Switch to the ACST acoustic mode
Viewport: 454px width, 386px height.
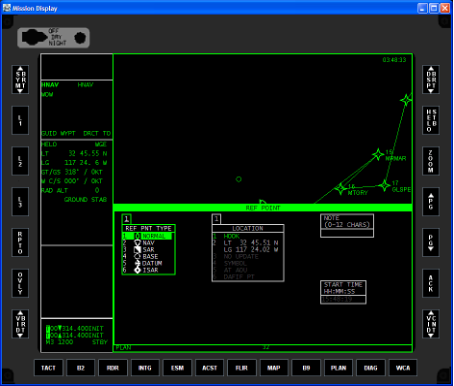pos(209,368)
